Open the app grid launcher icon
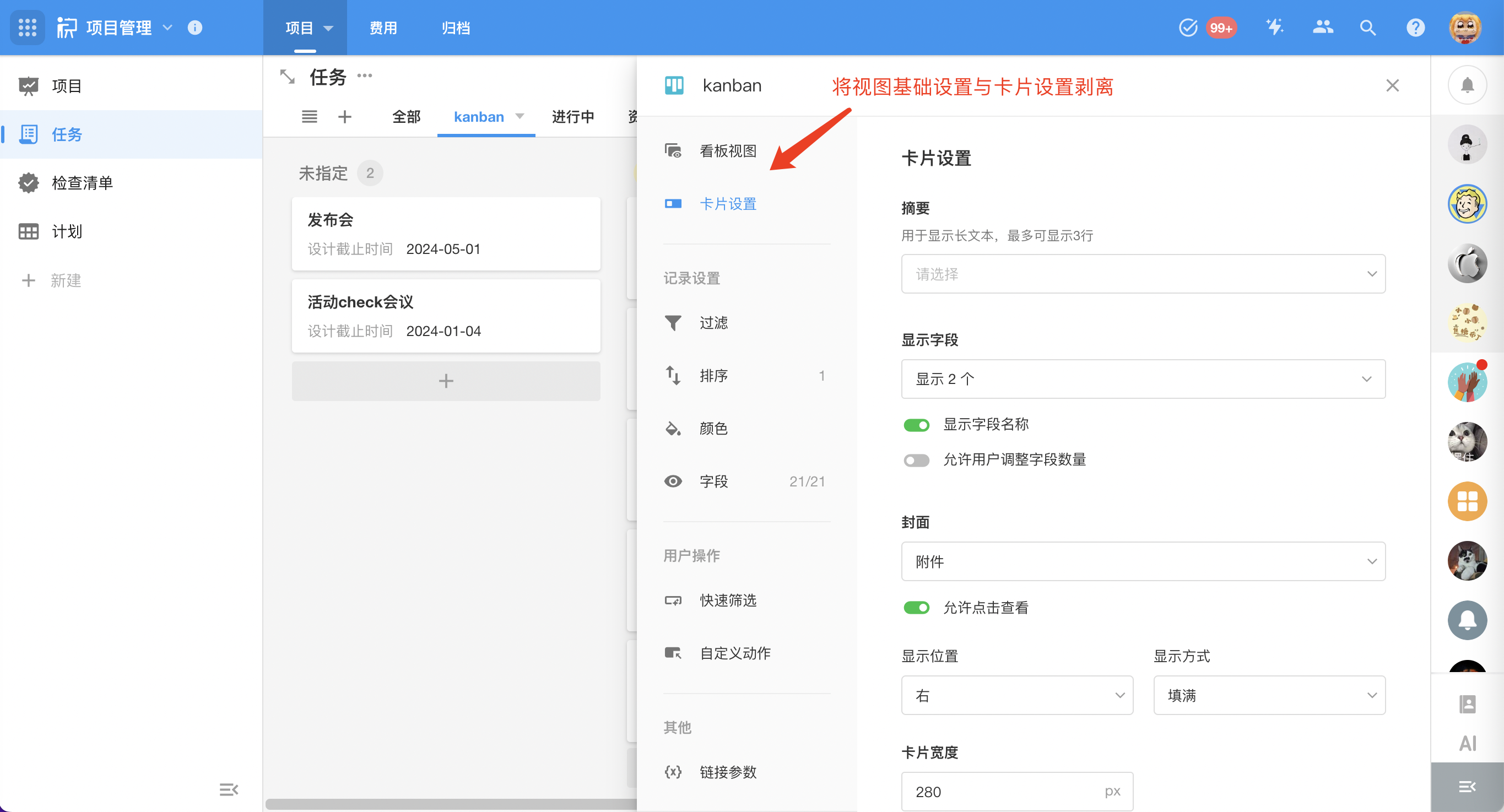 tap(28, 28)
